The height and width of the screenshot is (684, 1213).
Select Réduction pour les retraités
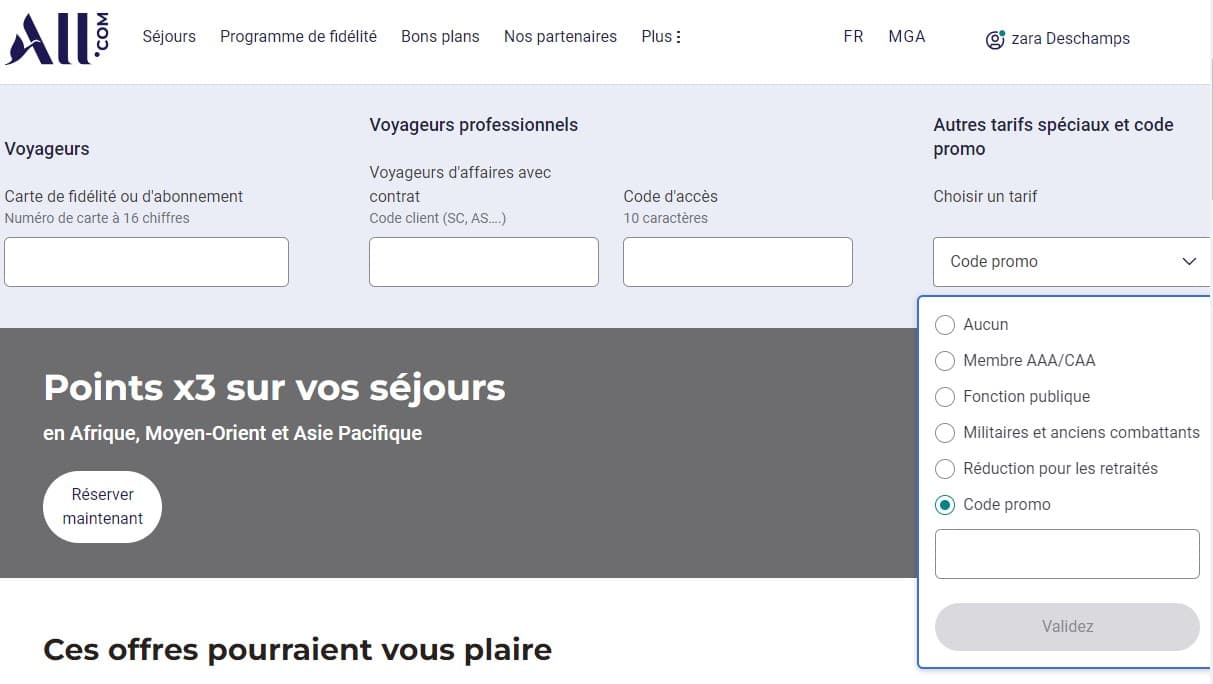pos(945,468)
